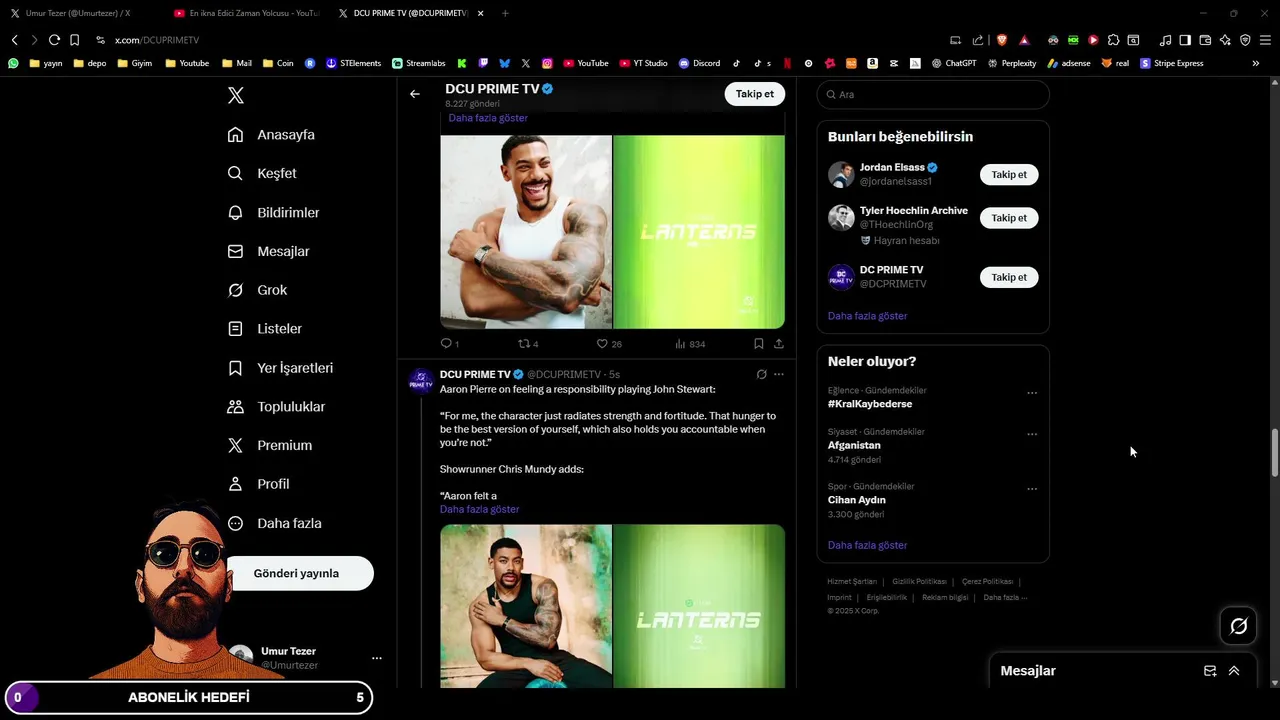1280x720 pixels.
Task: Click Daha fazla göster under suggestions
Action: coord(867,316)
